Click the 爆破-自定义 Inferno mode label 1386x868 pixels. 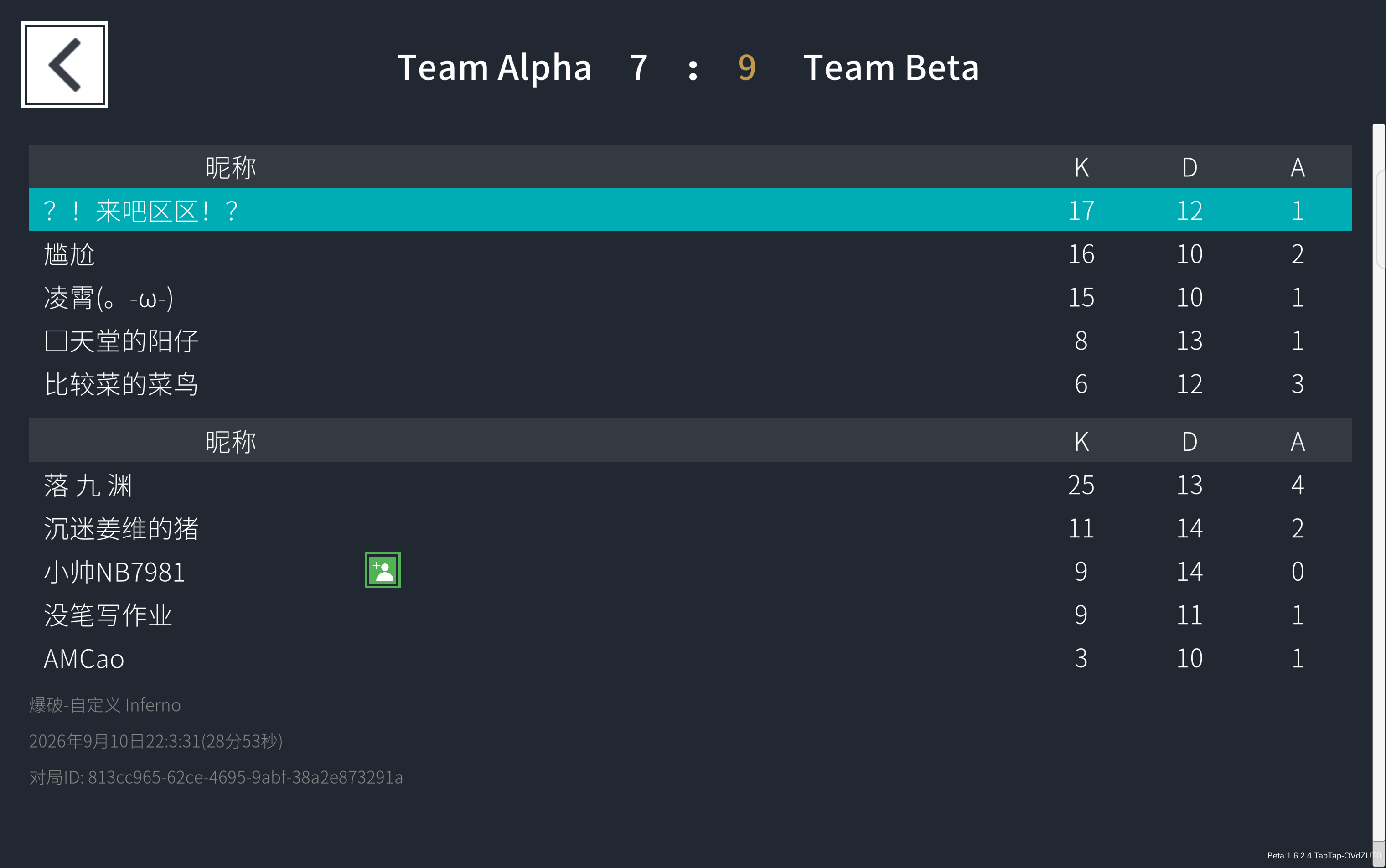tap(105, 705)
